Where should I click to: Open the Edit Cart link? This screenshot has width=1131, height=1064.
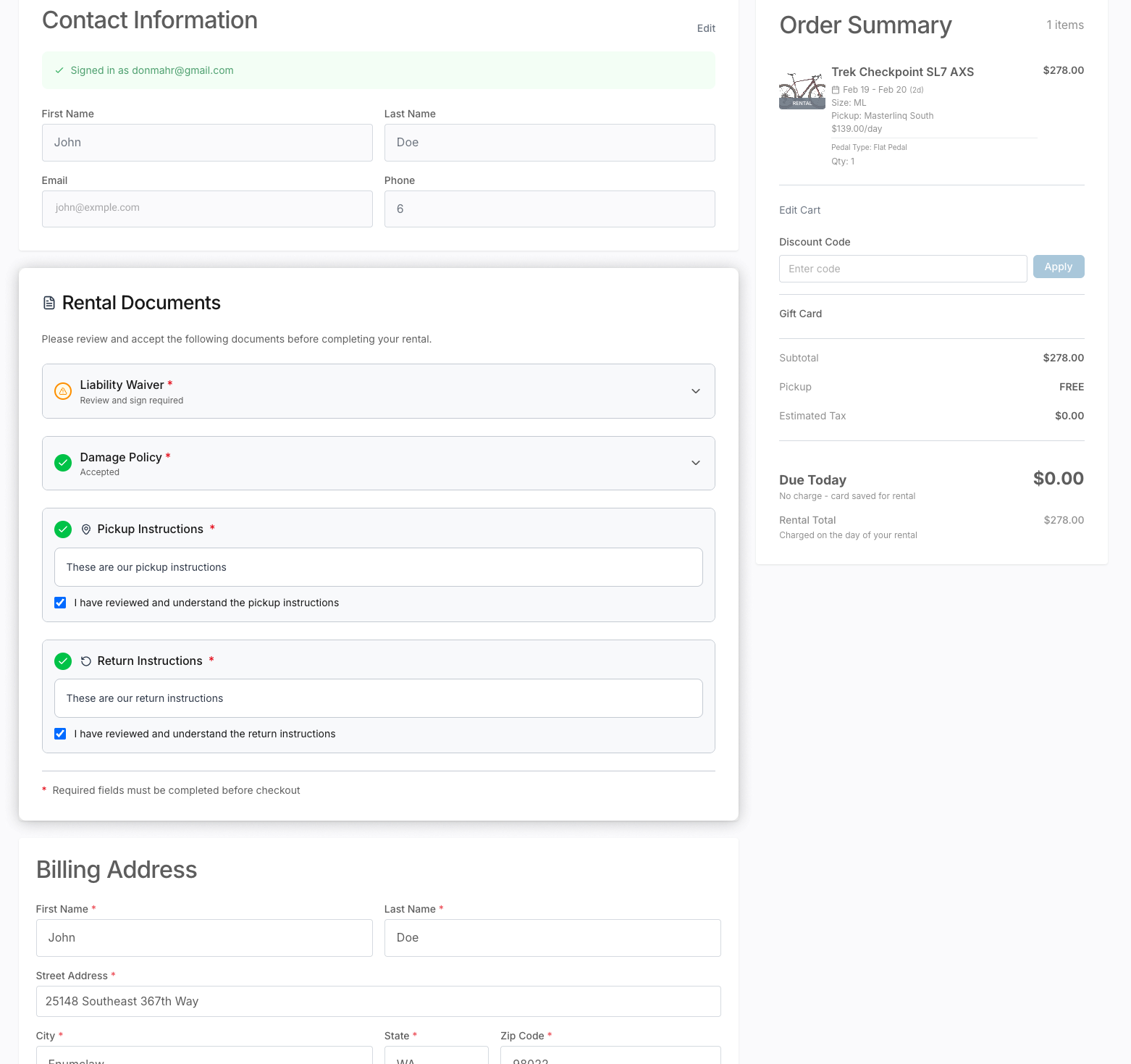click(799, 210)
